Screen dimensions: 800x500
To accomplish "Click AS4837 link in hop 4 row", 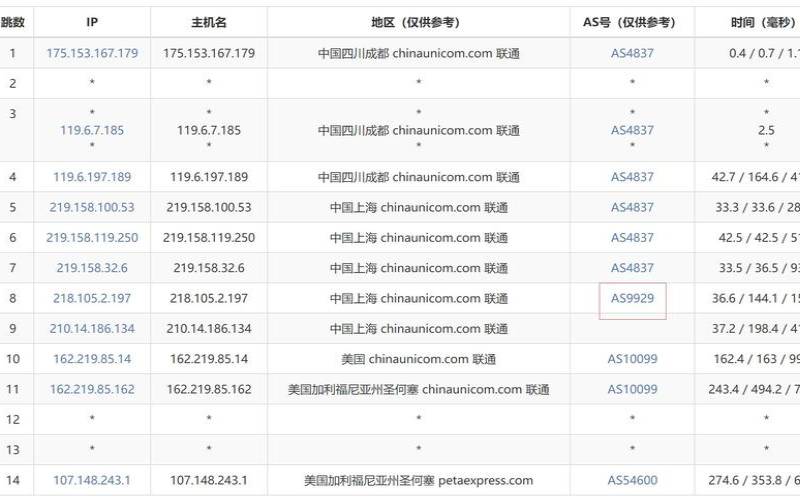I will coord(632,177).
